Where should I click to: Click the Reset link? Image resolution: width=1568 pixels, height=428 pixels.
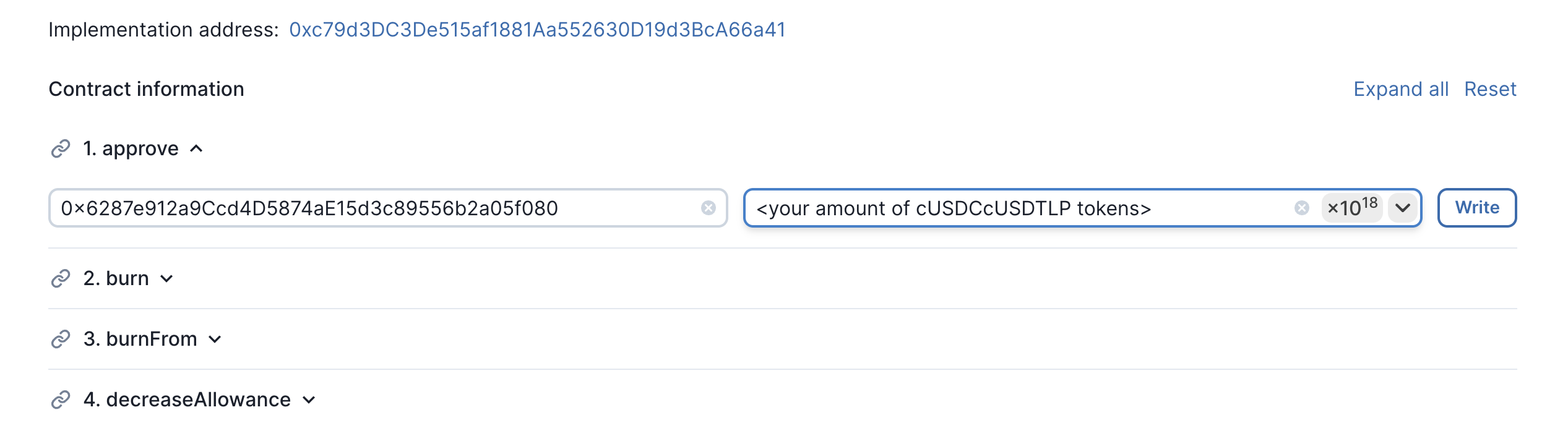(x=1490, y=89)
